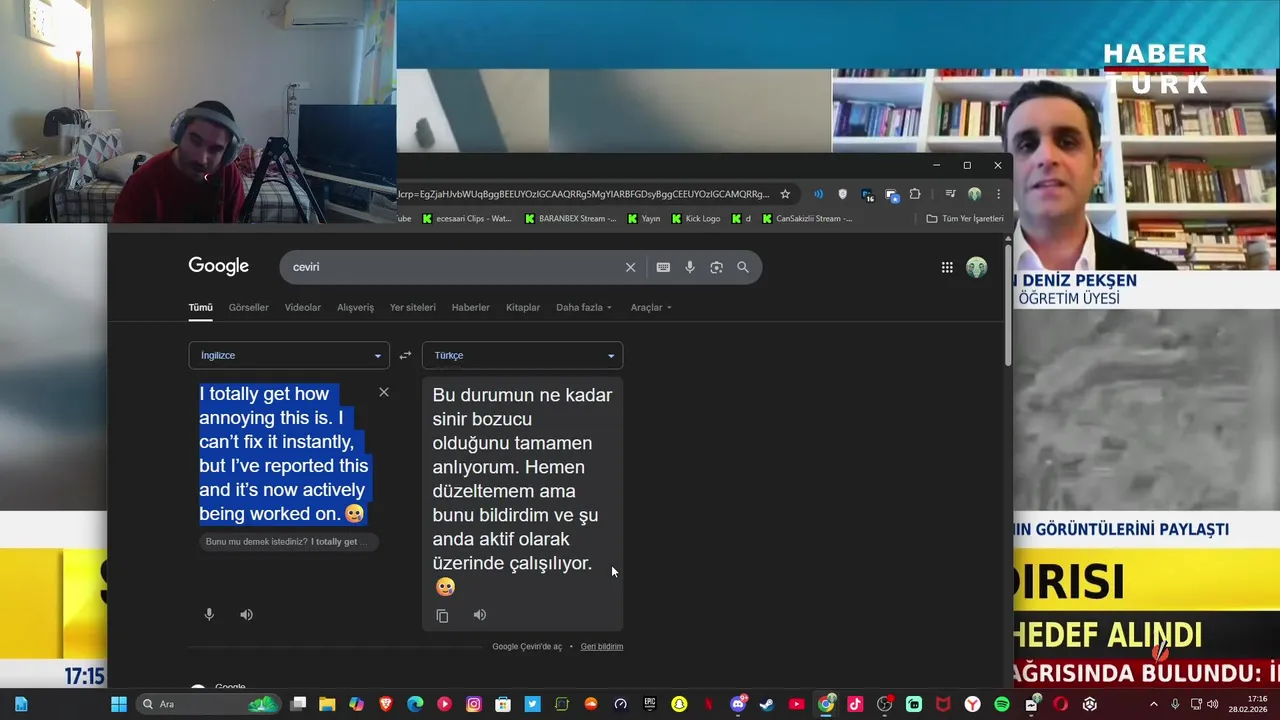Open Steam from taskbar
Viewport: 1280px width, 720px height.
767,704
